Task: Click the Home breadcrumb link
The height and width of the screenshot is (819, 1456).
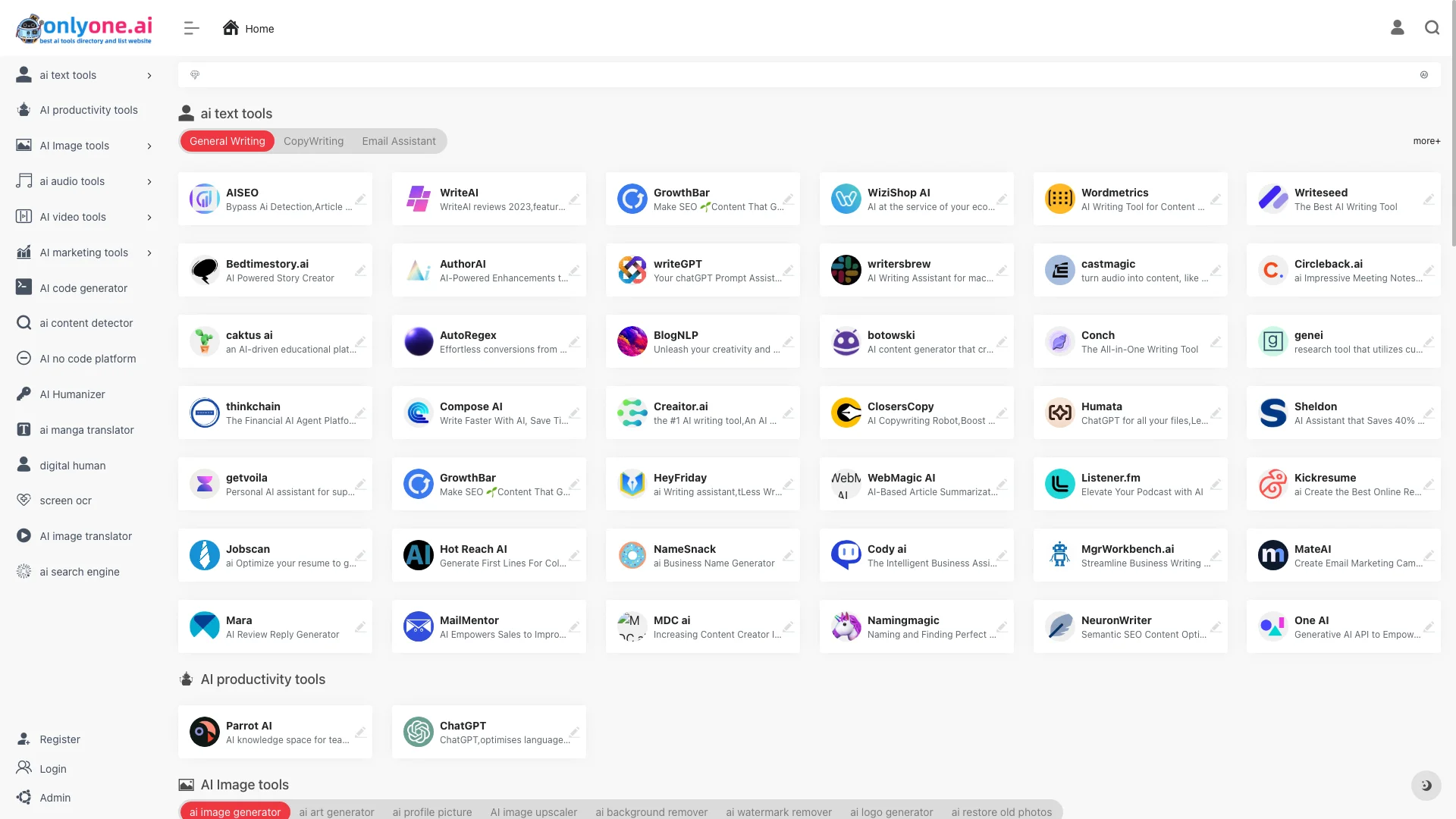Action: (249, 28)
